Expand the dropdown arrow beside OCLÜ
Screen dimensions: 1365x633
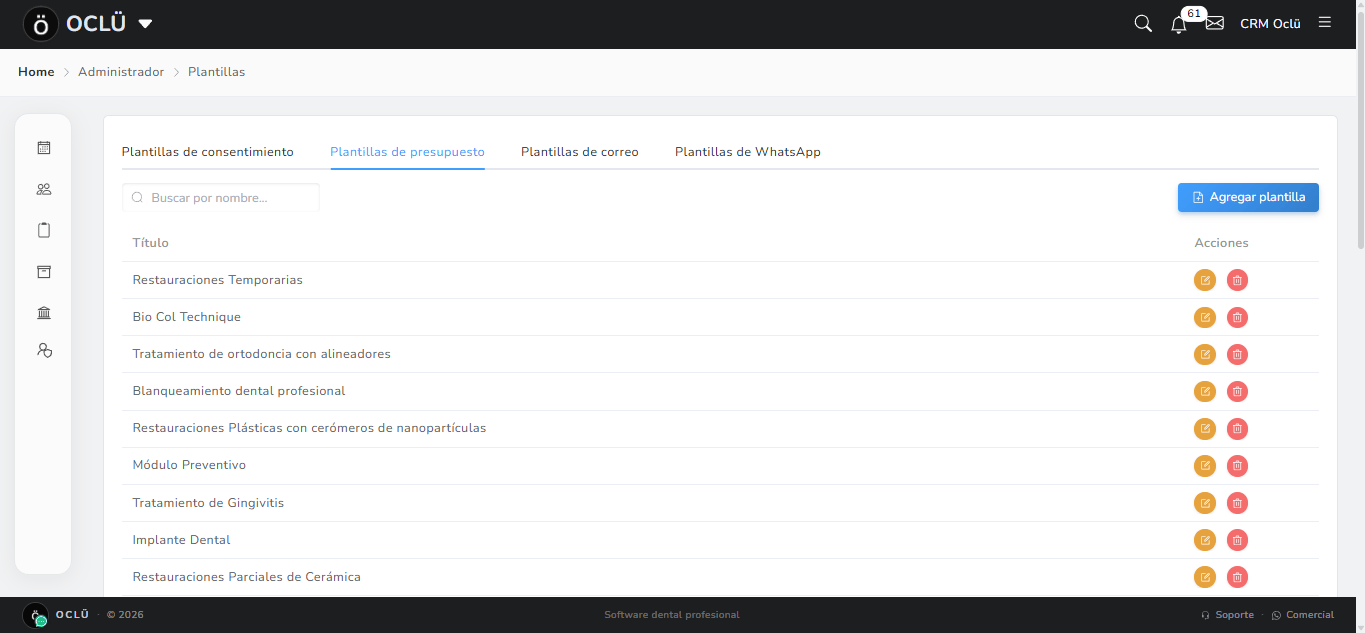(x=145, y=24)
